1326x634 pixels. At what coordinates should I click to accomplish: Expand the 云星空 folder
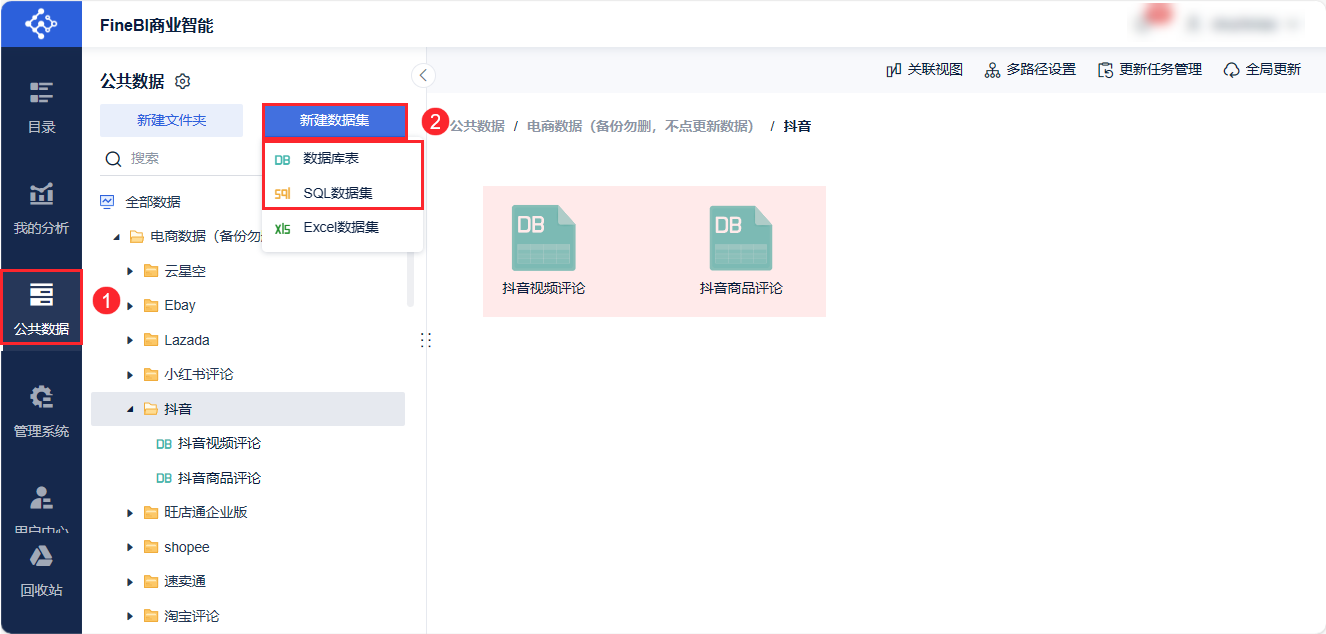130,271
